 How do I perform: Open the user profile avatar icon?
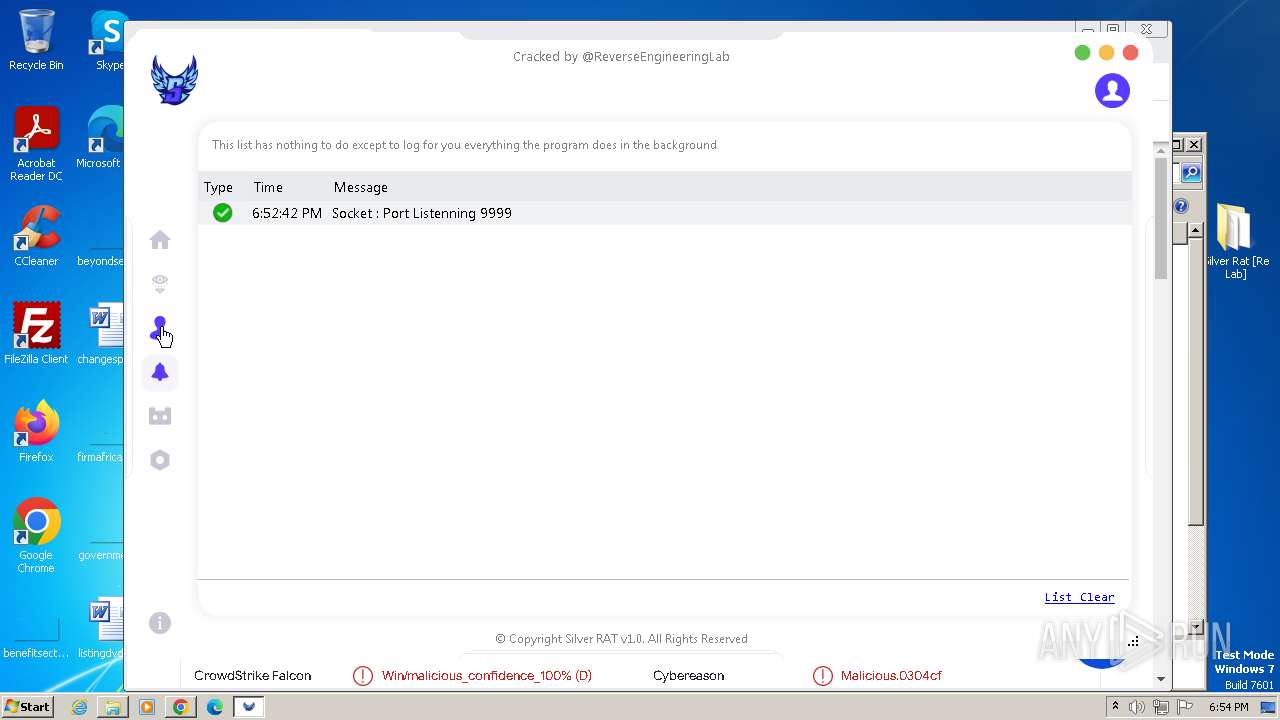coord(1112,90)
